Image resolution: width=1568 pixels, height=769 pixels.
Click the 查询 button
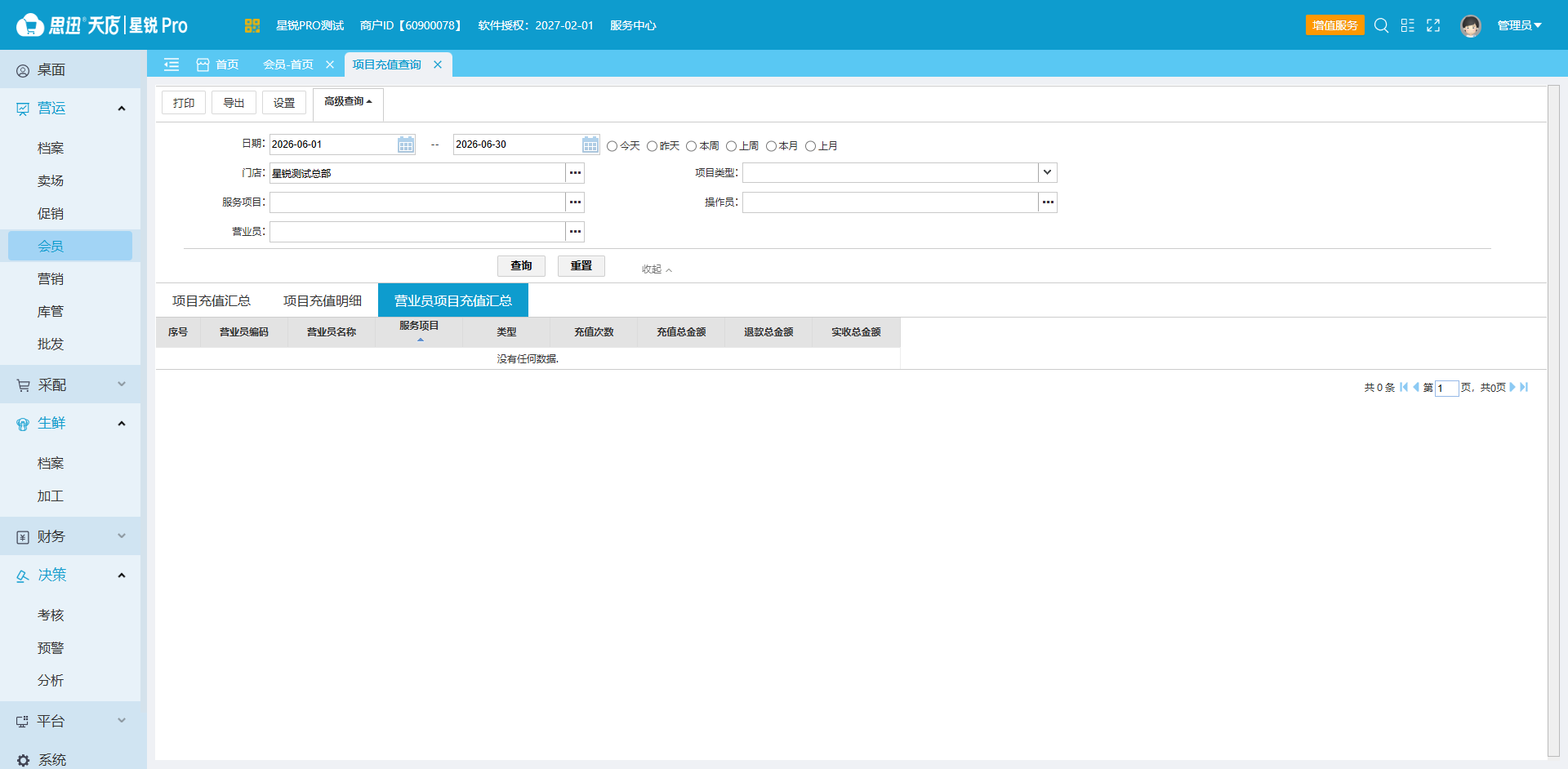[521, 266]
